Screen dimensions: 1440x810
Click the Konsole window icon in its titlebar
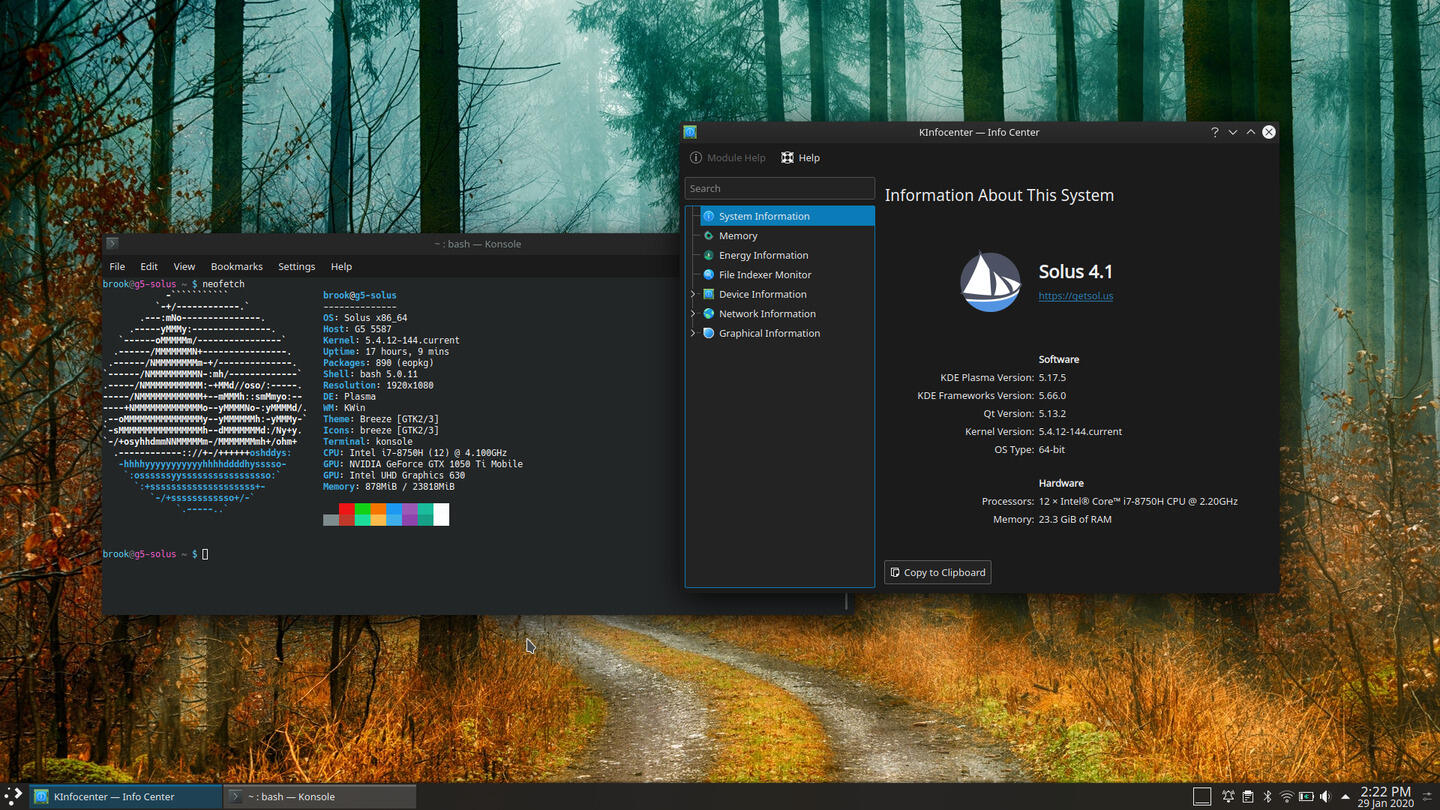coord(112,243)
